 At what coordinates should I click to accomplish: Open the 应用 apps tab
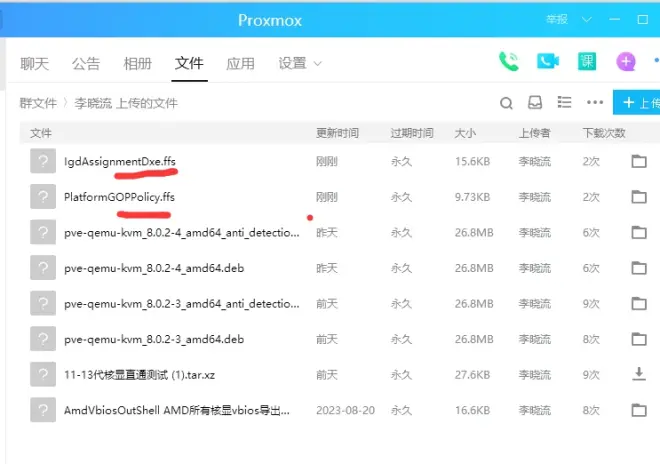point(241,64)
